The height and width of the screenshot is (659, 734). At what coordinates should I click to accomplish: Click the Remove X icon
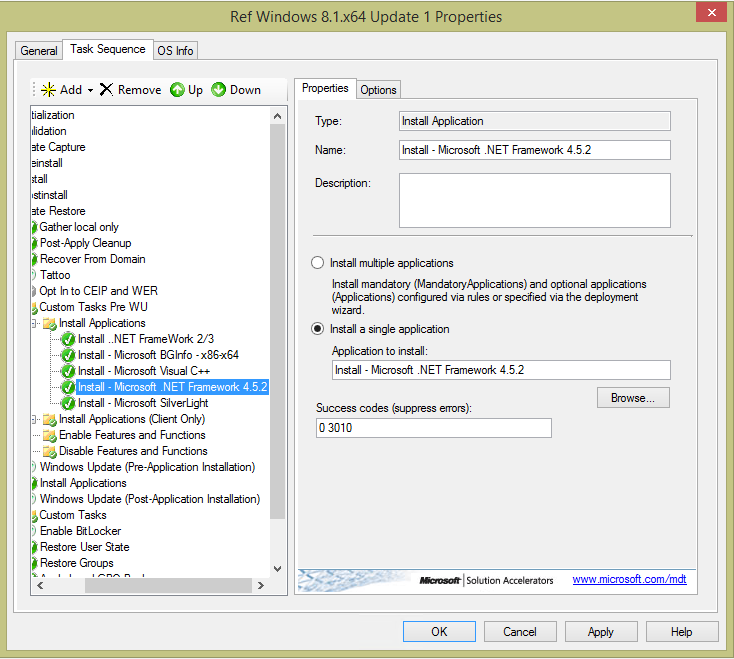tap(107, 90)
